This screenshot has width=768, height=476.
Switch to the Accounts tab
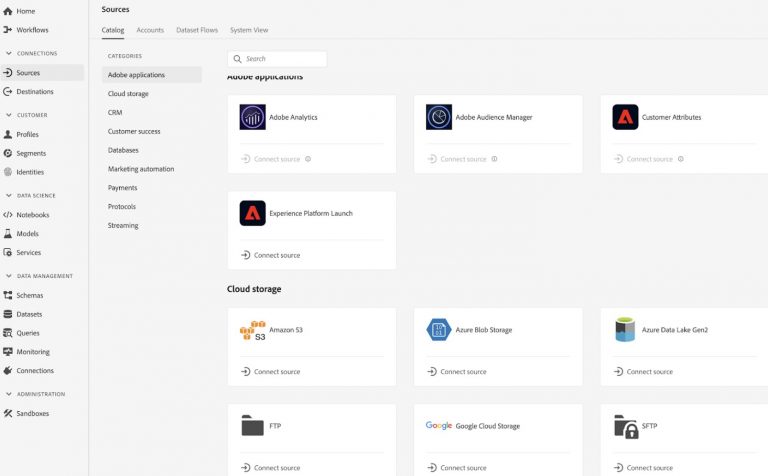click(150, 30)
